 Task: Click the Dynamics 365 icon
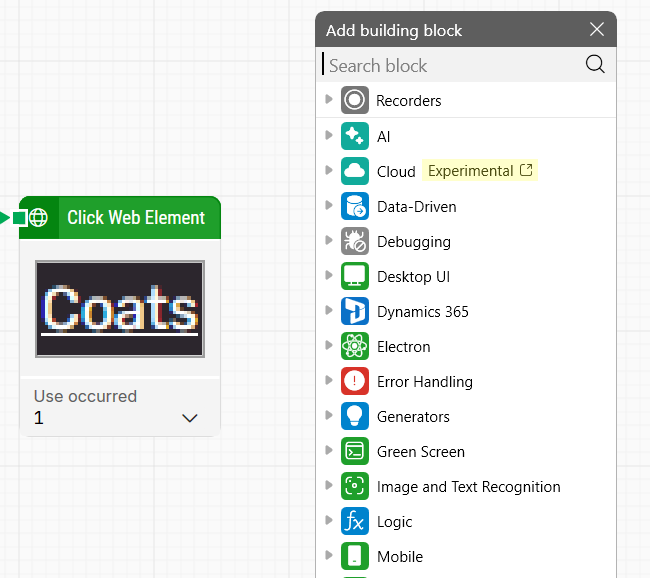[x=355, y=312]
